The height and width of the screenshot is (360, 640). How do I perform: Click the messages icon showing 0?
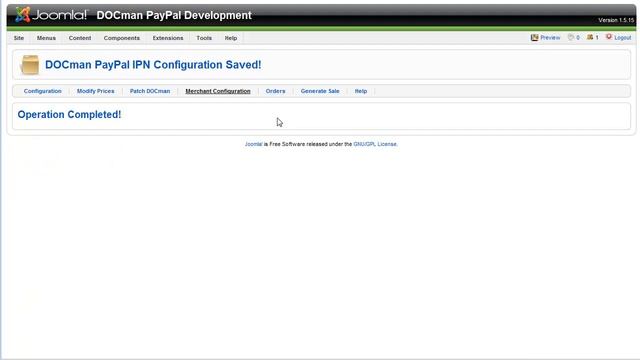coord(571,38)
